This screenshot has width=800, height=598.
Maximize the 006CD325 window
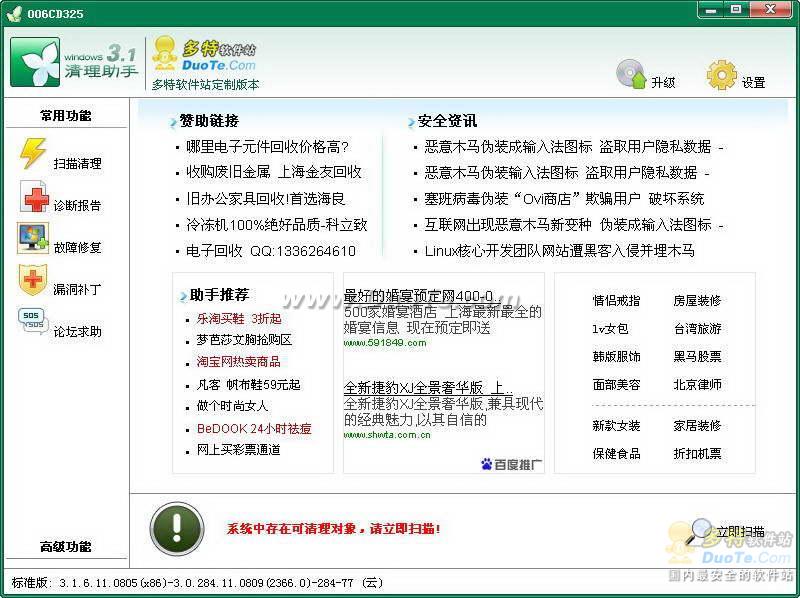tap(736, 9)
